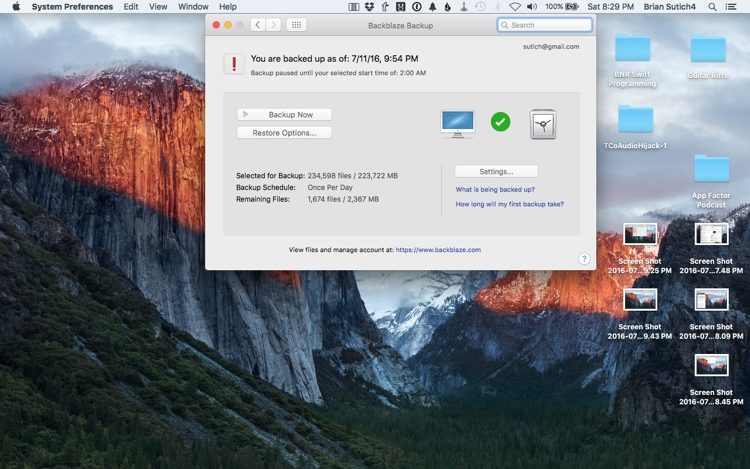The width and height of the screenshot is (750, 469).
Task: Open the View menu
Action: click(158, 7)
